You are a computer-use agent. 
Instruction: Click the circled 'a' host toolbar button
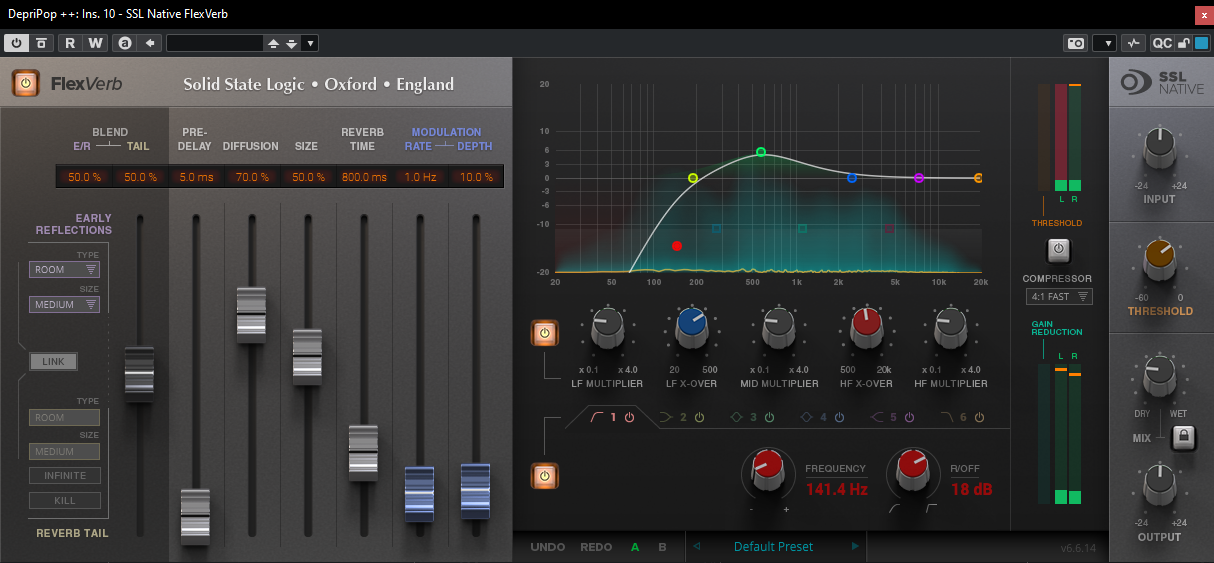click(124, 43)
